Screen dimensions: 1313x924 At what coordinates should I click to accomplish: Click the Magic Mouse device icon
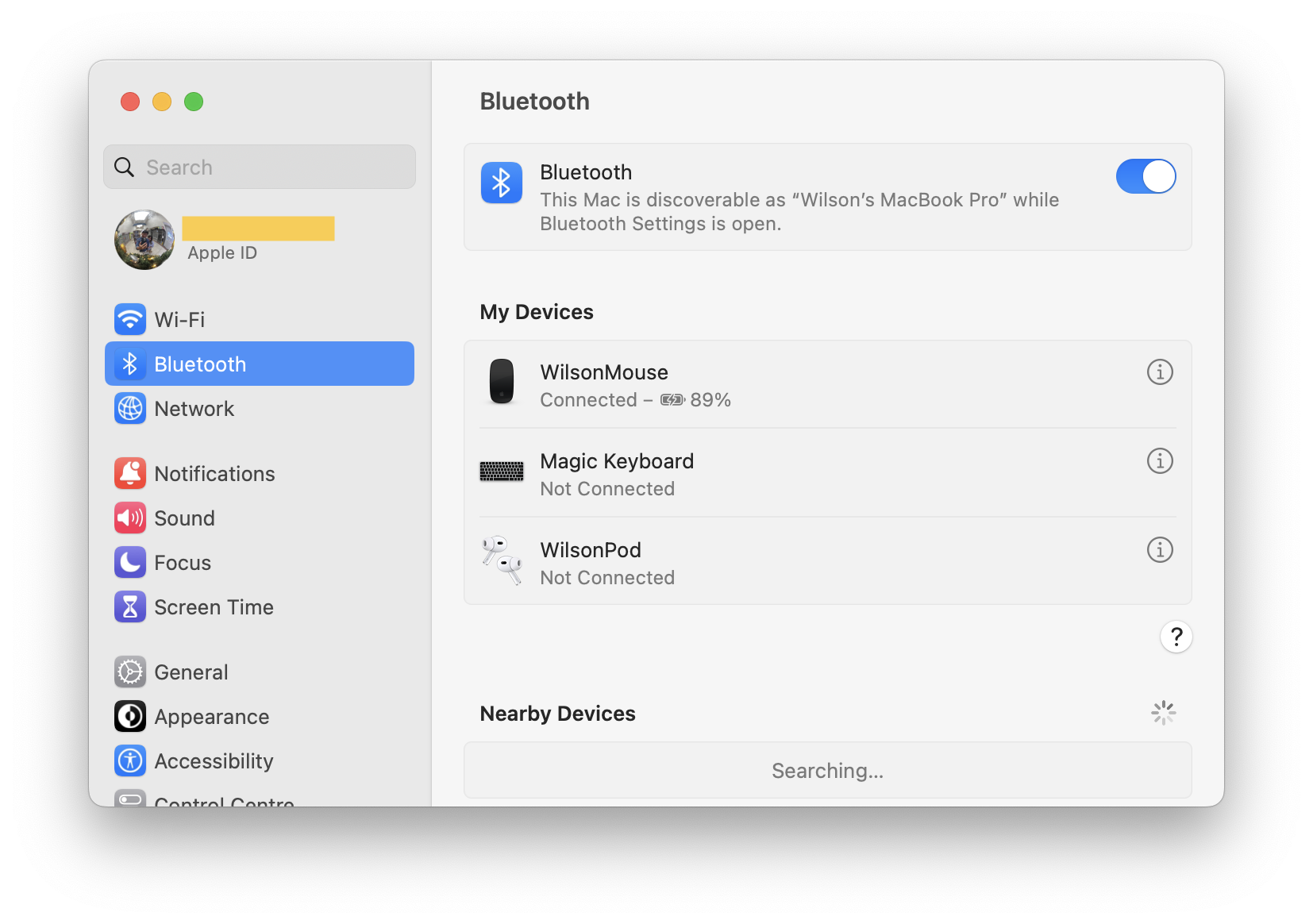[502, 382]
